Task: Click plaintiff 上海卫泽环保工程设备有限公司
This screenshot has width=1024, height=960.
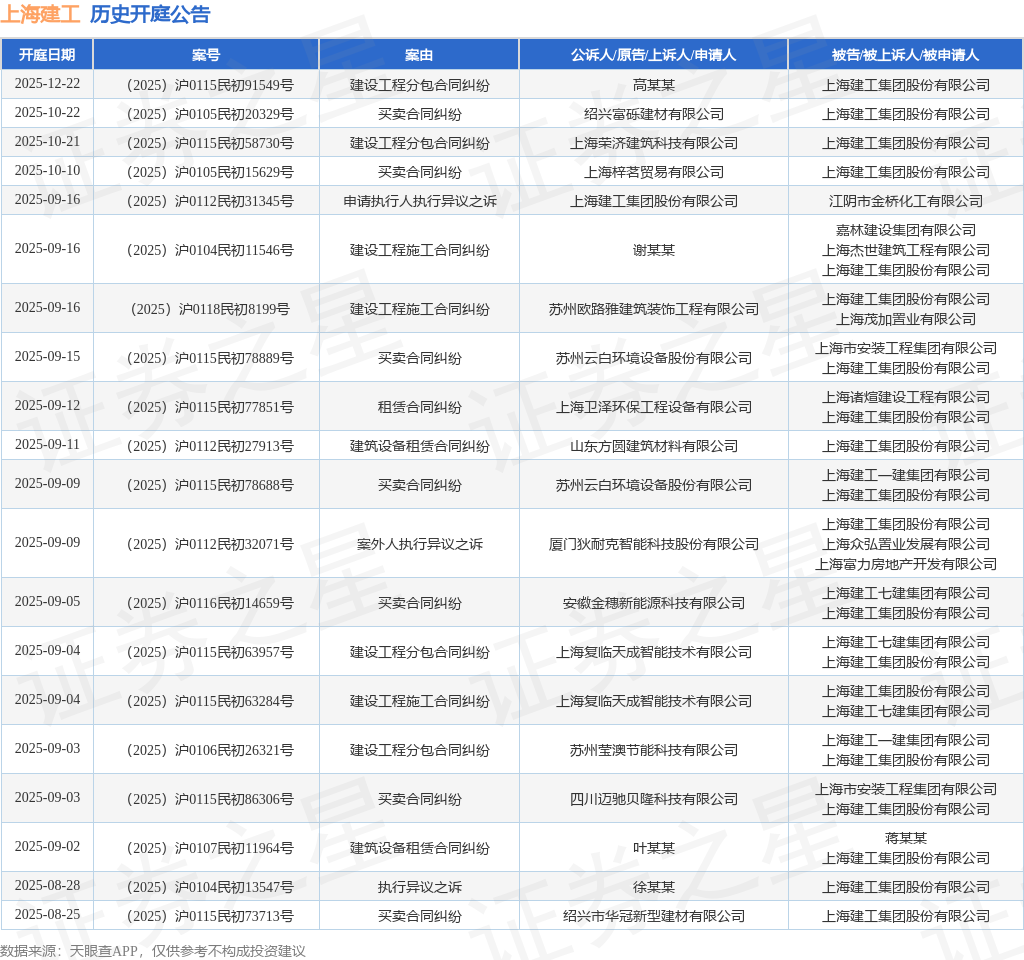Action: tap(653, 407)
